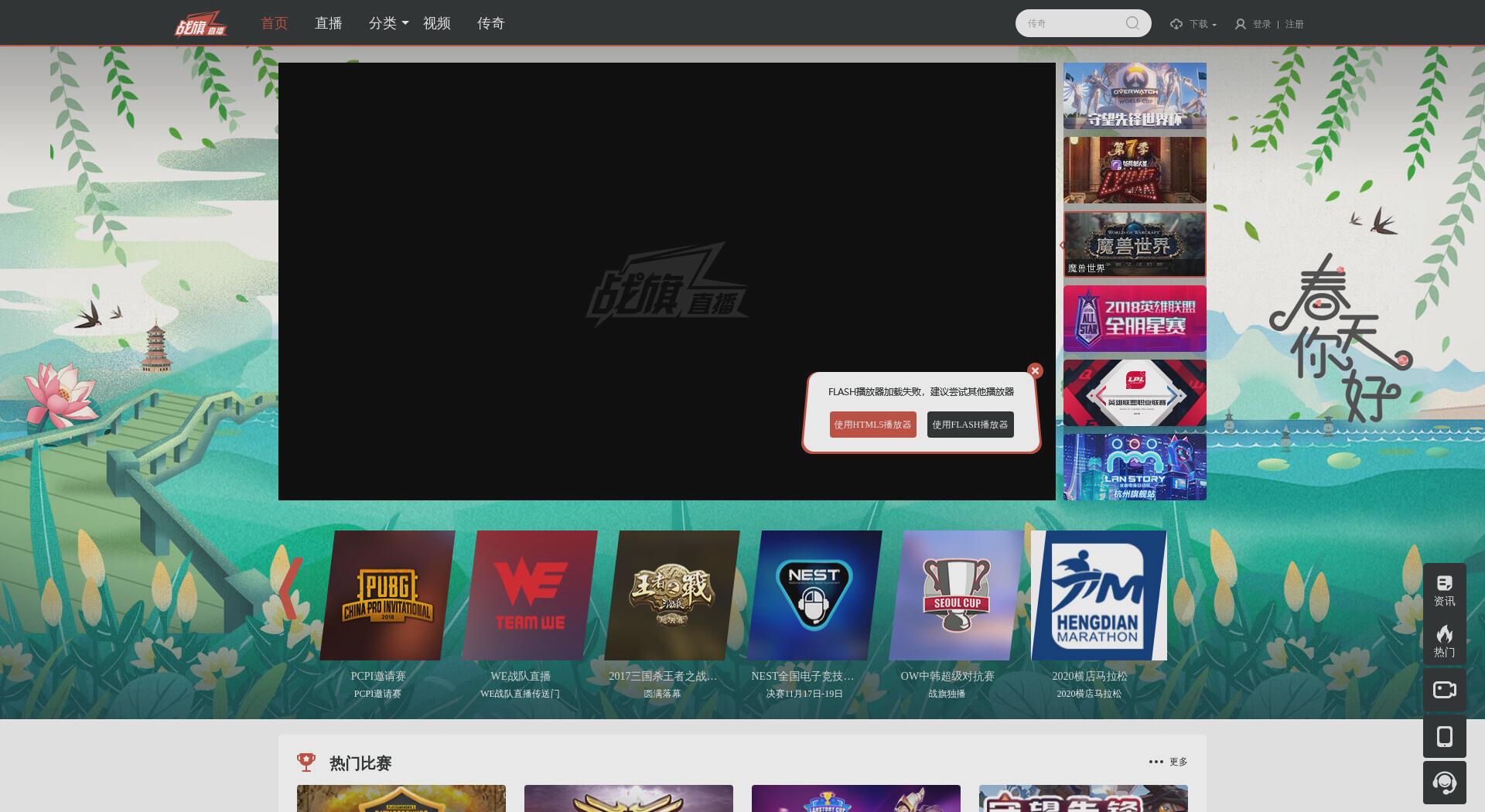Open the Seoul Cup card
Screen dimensions: 1485x812
click(957, 595)
